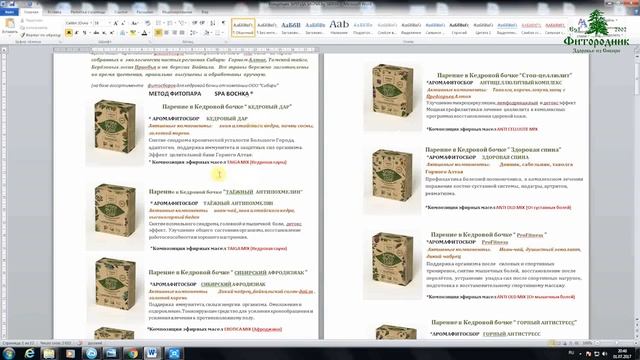Click the Clear Formatting eraser icon
This screenshot has height=360, width=640.
point(148,23)
